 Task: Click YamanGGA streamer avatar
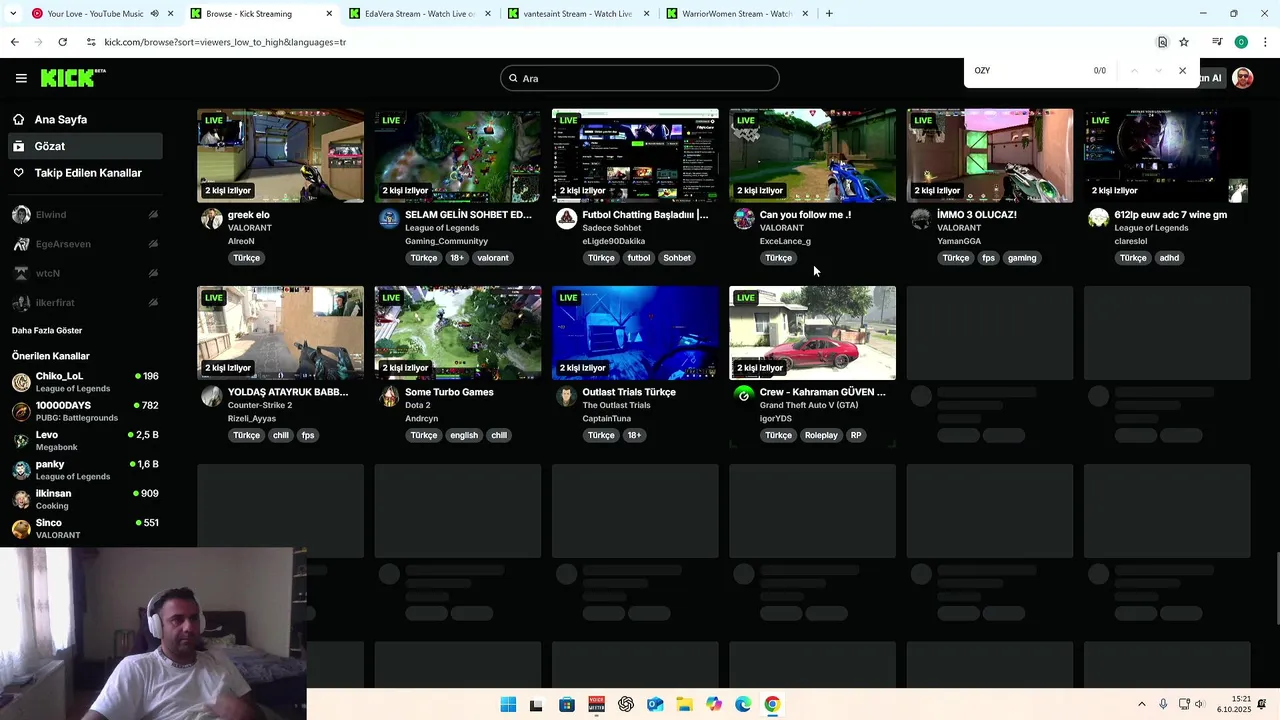pos(921,219)
